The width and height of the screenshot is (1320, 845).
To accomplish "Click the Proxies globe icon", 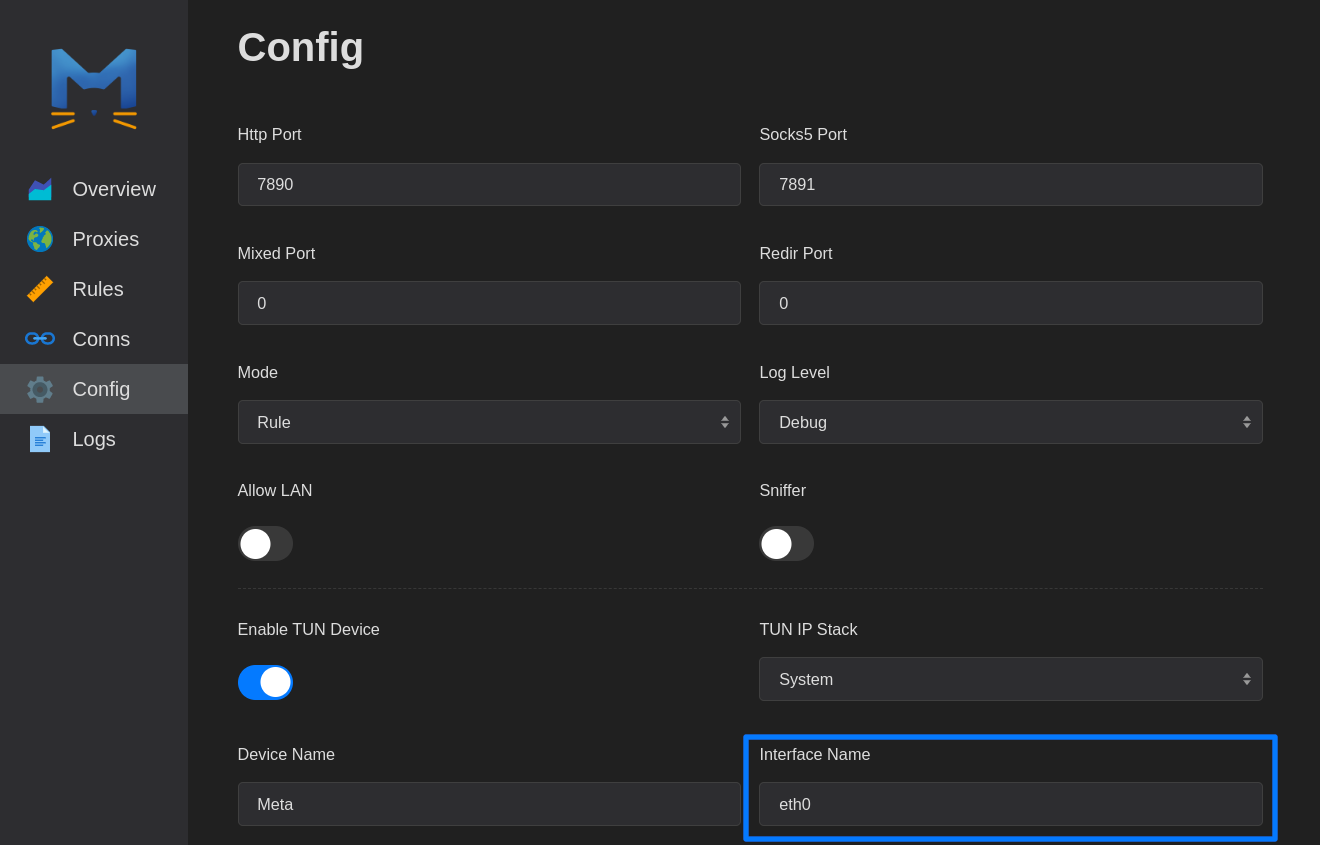I will point(40,239).
